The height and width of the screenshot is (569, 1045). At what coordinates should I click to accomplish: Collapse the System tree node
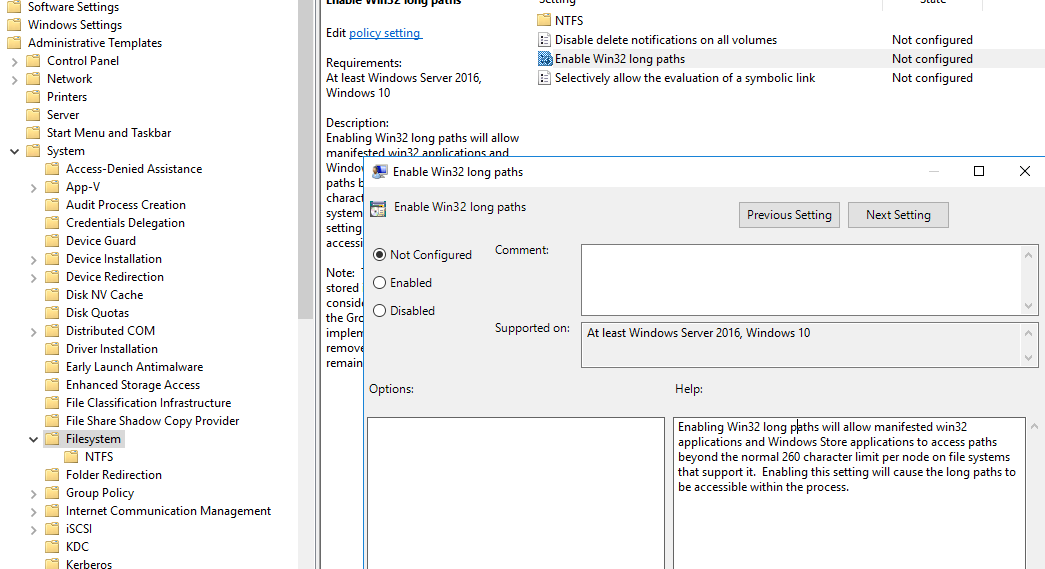[15, 151]
